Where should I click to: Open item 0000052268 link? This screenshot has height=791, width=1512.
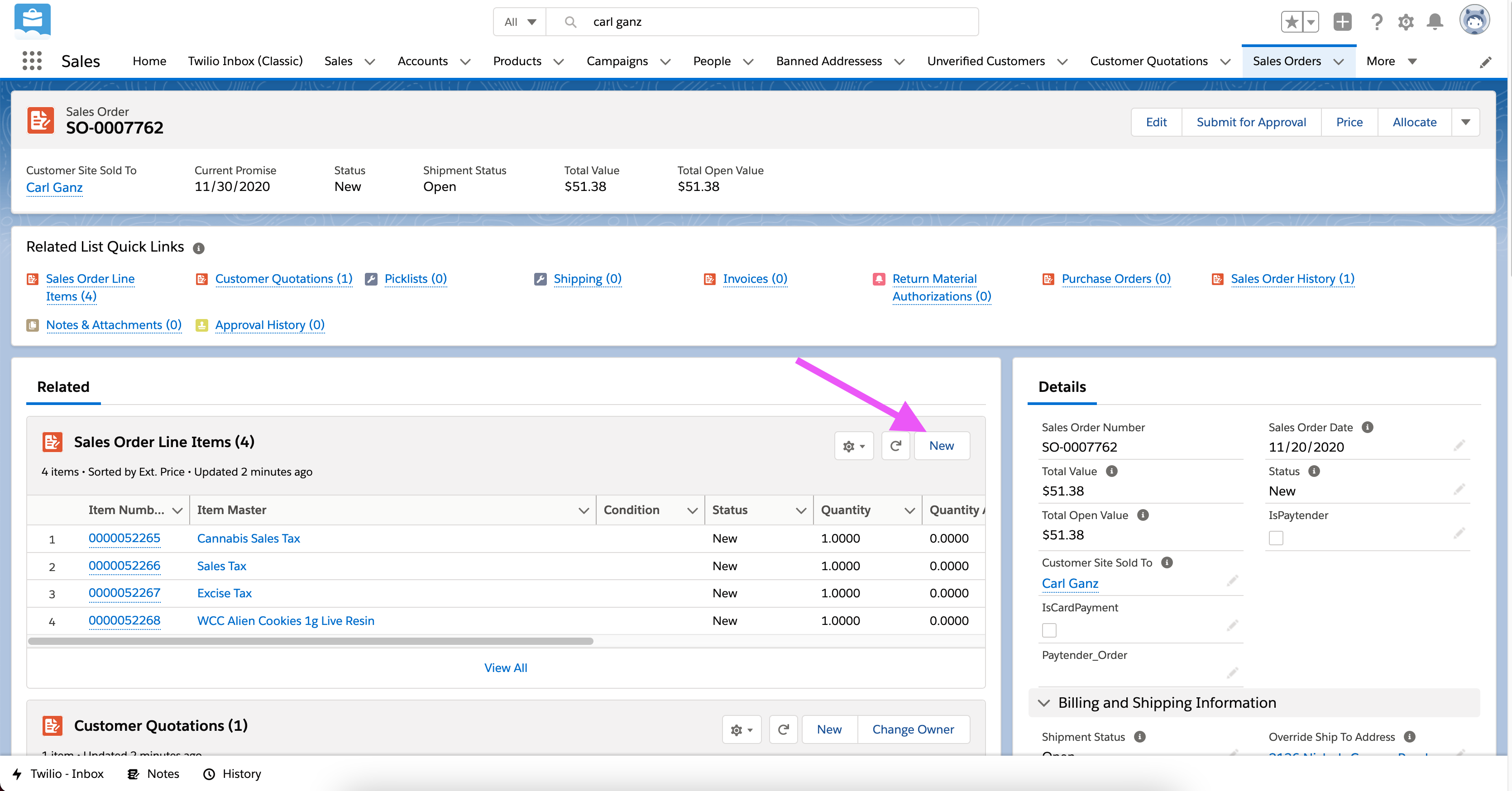tap(124, 621)
